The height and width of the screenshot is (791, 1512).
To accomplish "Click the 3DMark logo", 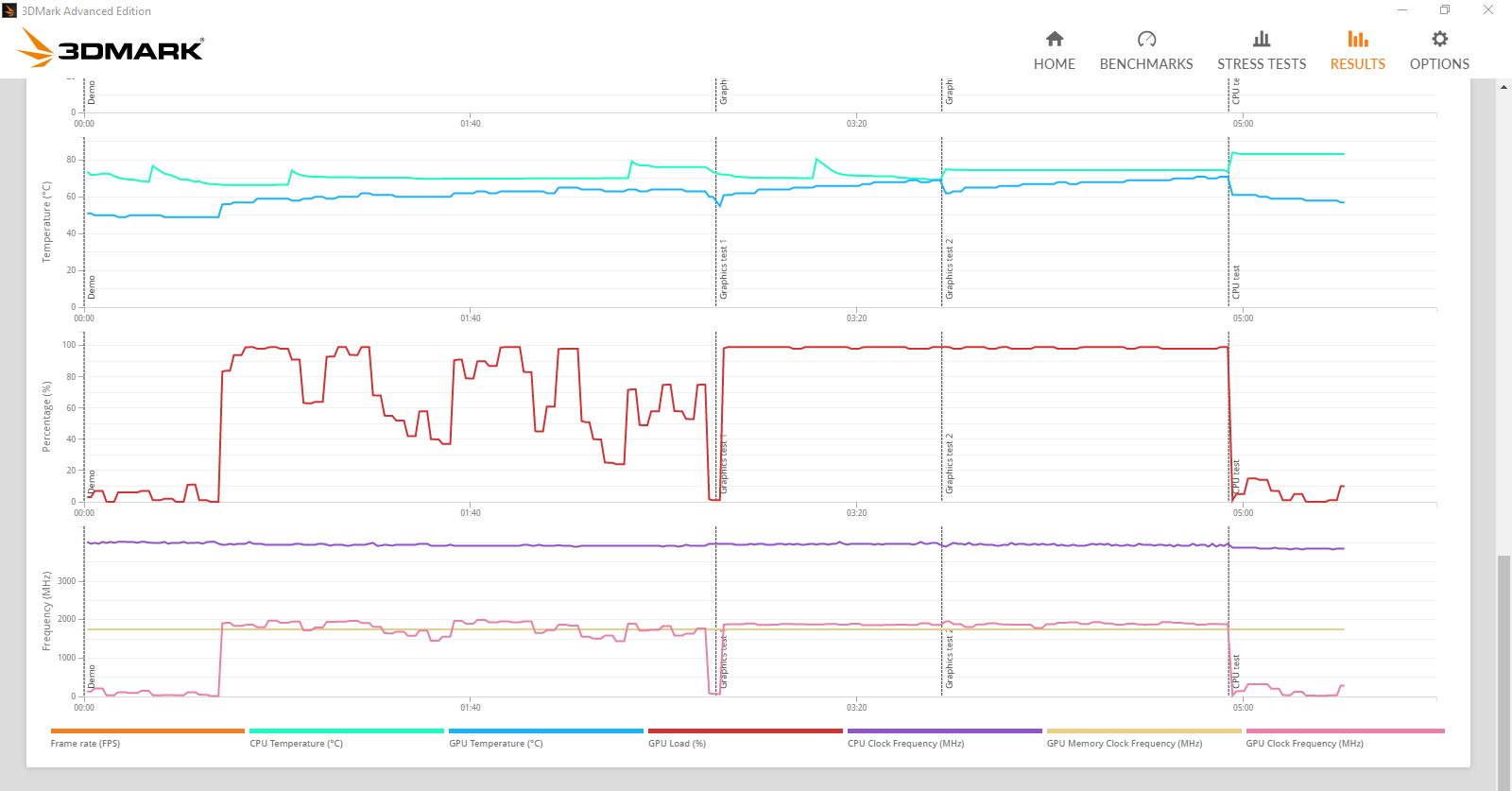I will (112, 48).
